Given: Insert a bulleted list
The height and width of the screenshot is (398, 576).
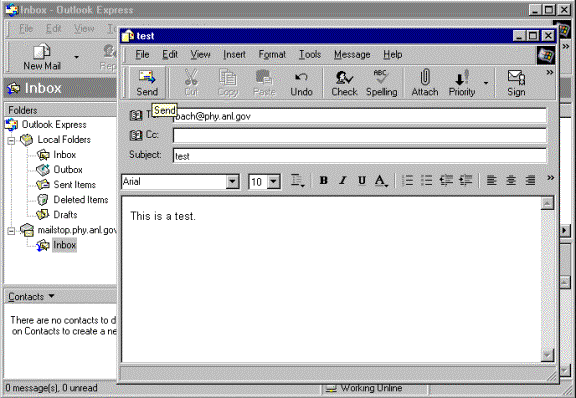Looking at the screenshot, I should (x=426, y=180).
